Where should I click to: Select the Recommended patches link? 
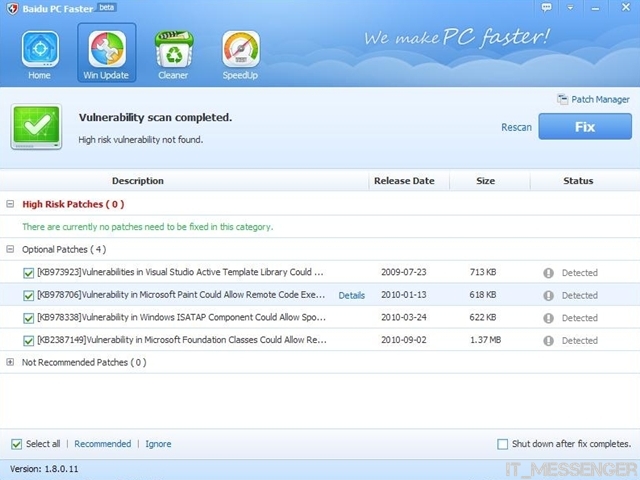click(x=102, y=444)
